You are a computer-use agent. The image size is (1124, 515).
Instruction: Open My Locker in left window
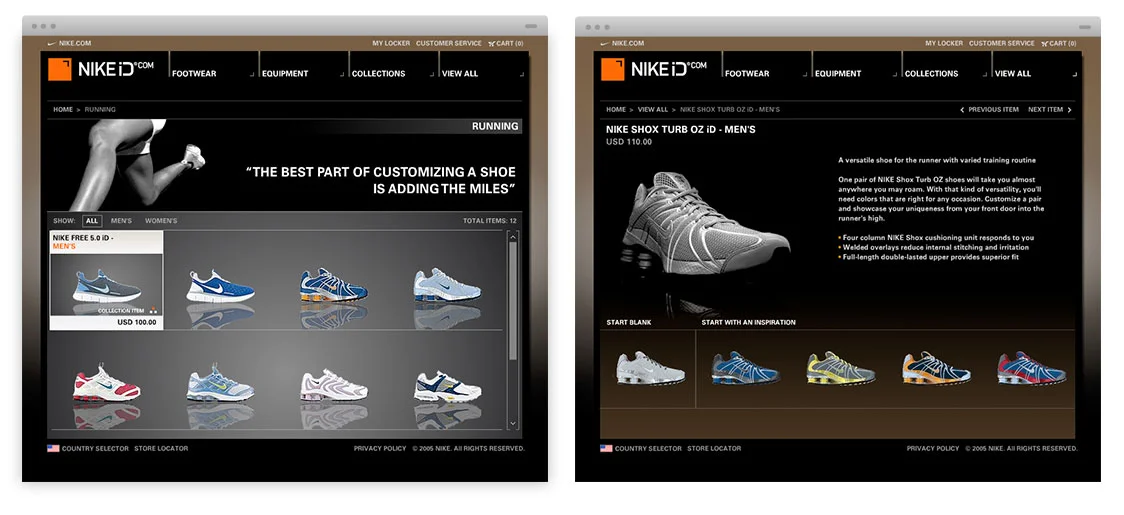pyautogui.click(x=391, y=44)
